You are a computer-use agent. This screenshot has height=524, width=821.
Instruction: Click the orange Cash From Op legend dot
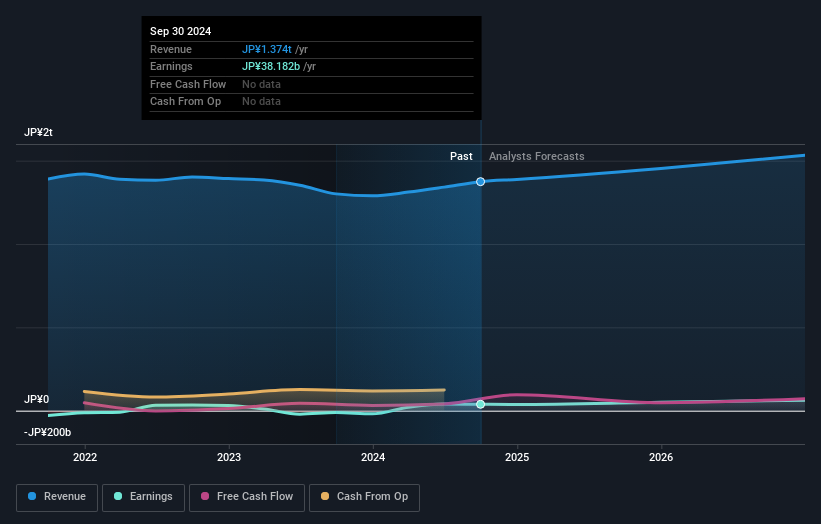325,496
